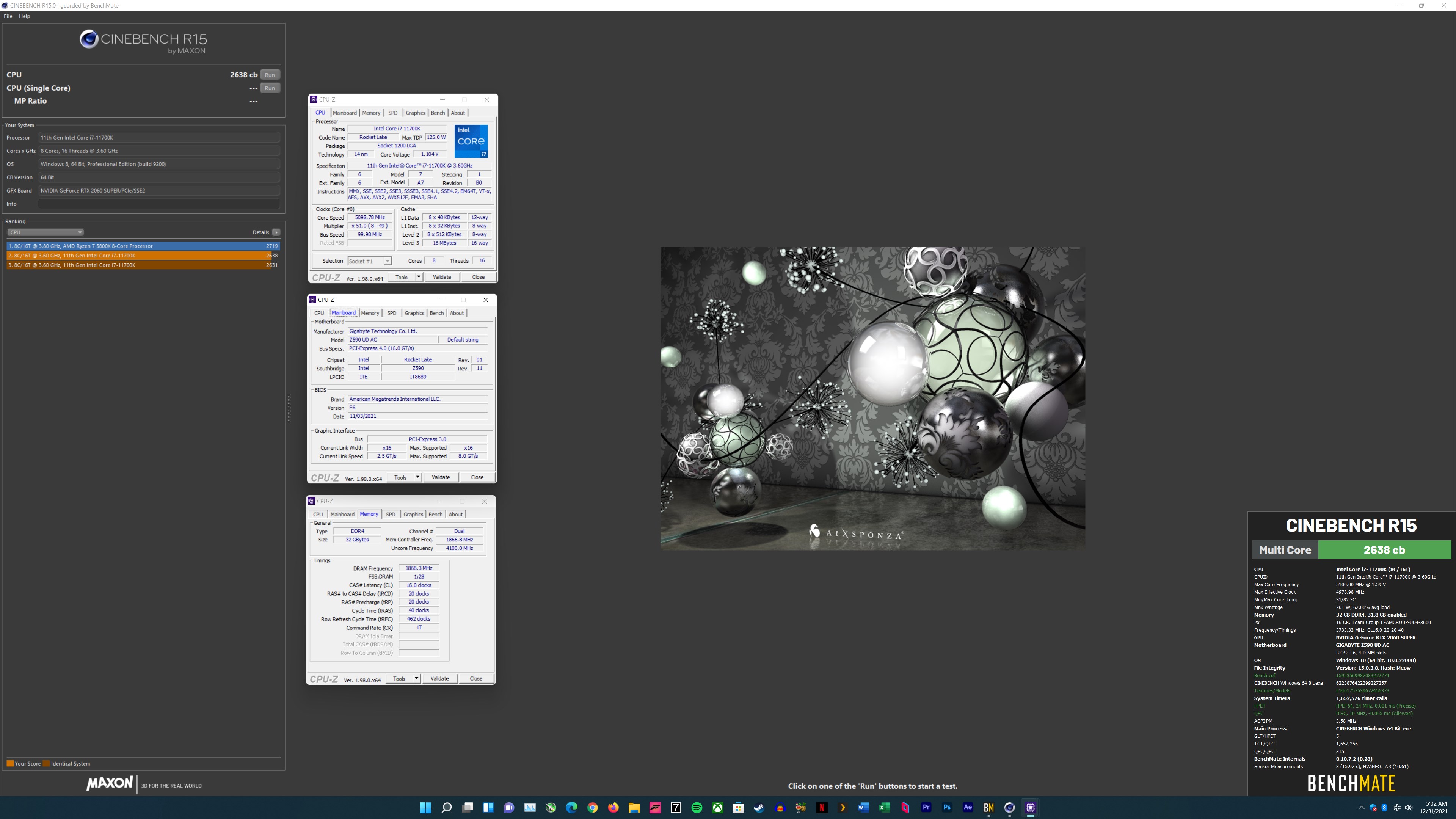Open Microsoft Edge from the taskbar
The height and width of the screenshot is (819, 1456).
point(571,807)
